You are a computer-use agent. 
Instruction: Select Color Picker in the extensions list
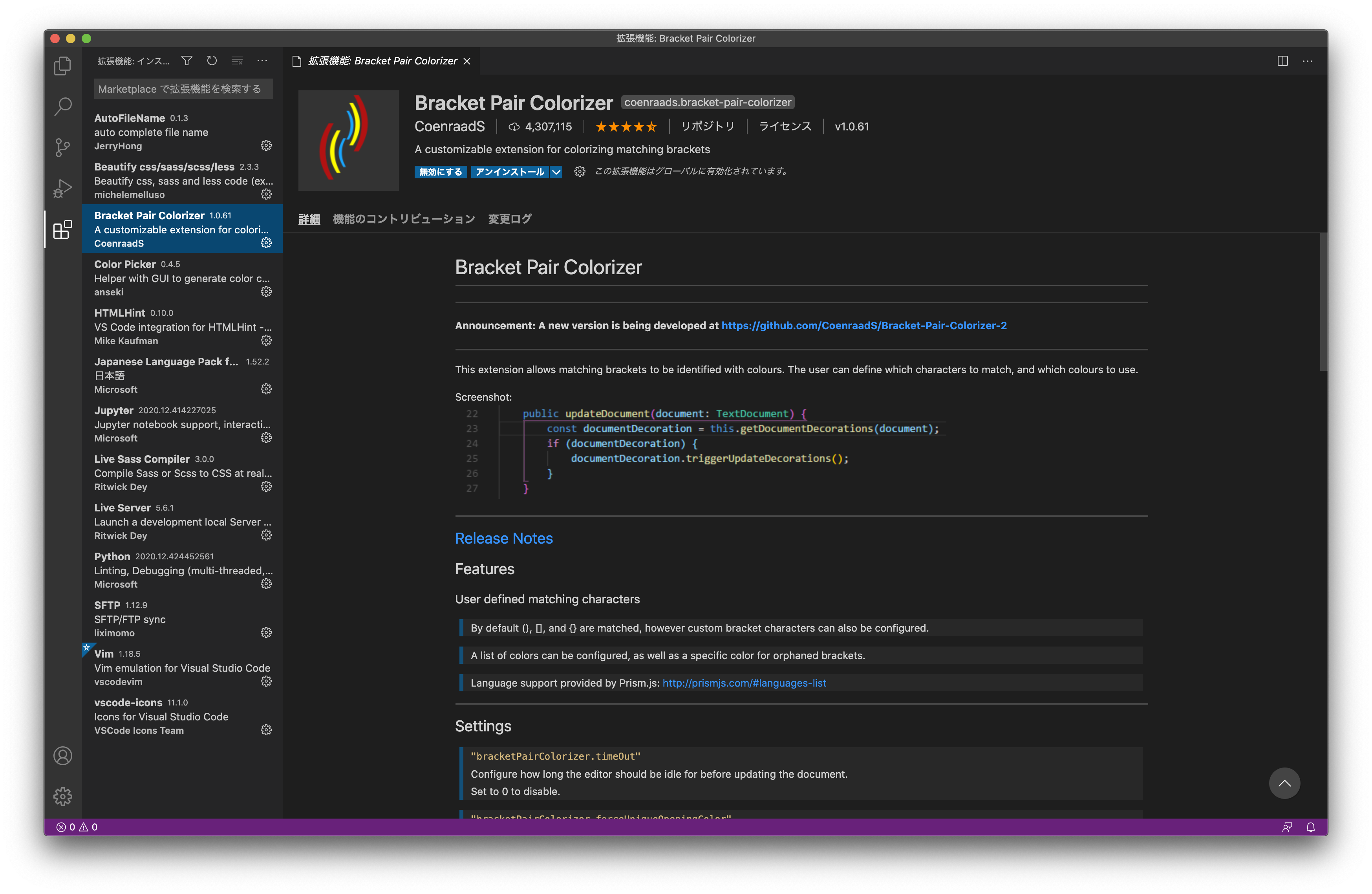[x=182, y=277]
